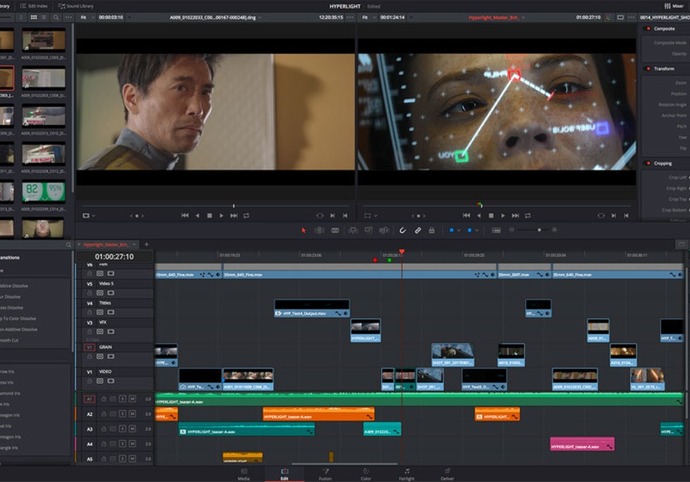Select the media pool thumbnail showing 82

click(x=44, y=191)
